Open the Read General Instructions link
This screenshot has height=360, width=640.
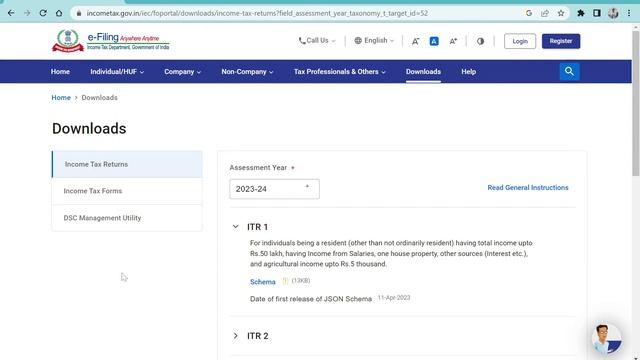[x=528, y=188]
